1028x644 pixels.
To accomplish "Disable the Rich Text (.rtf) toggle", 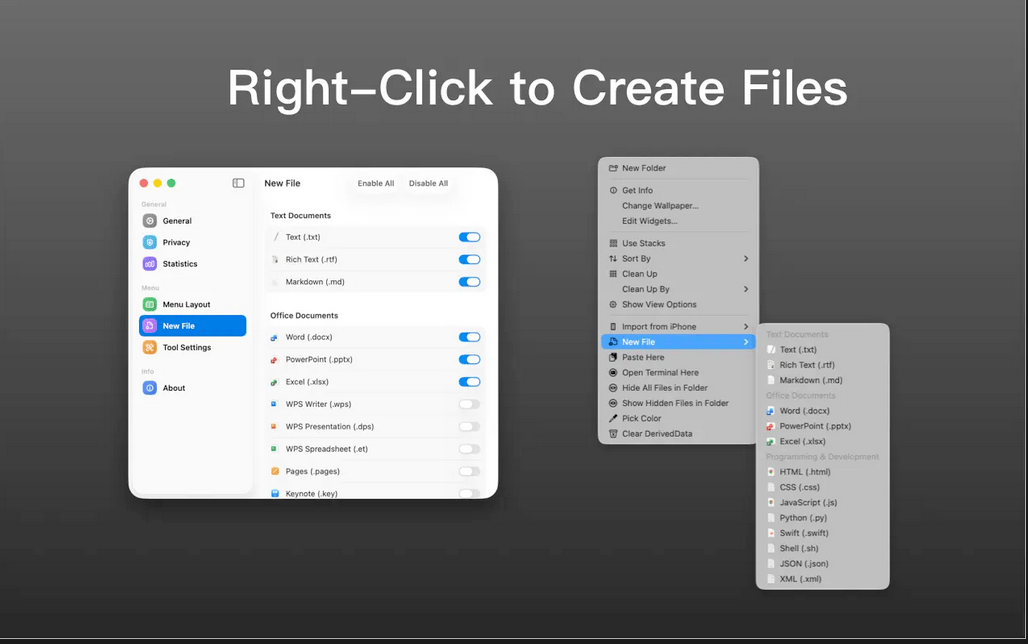I will point(469,260).
